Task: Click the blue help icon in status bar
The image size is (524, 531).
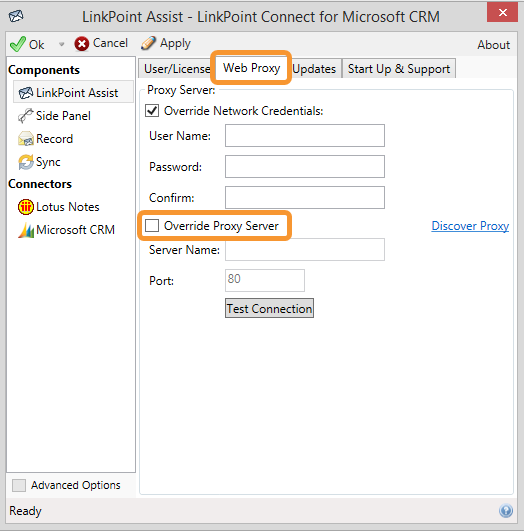Action: (506, 511)
